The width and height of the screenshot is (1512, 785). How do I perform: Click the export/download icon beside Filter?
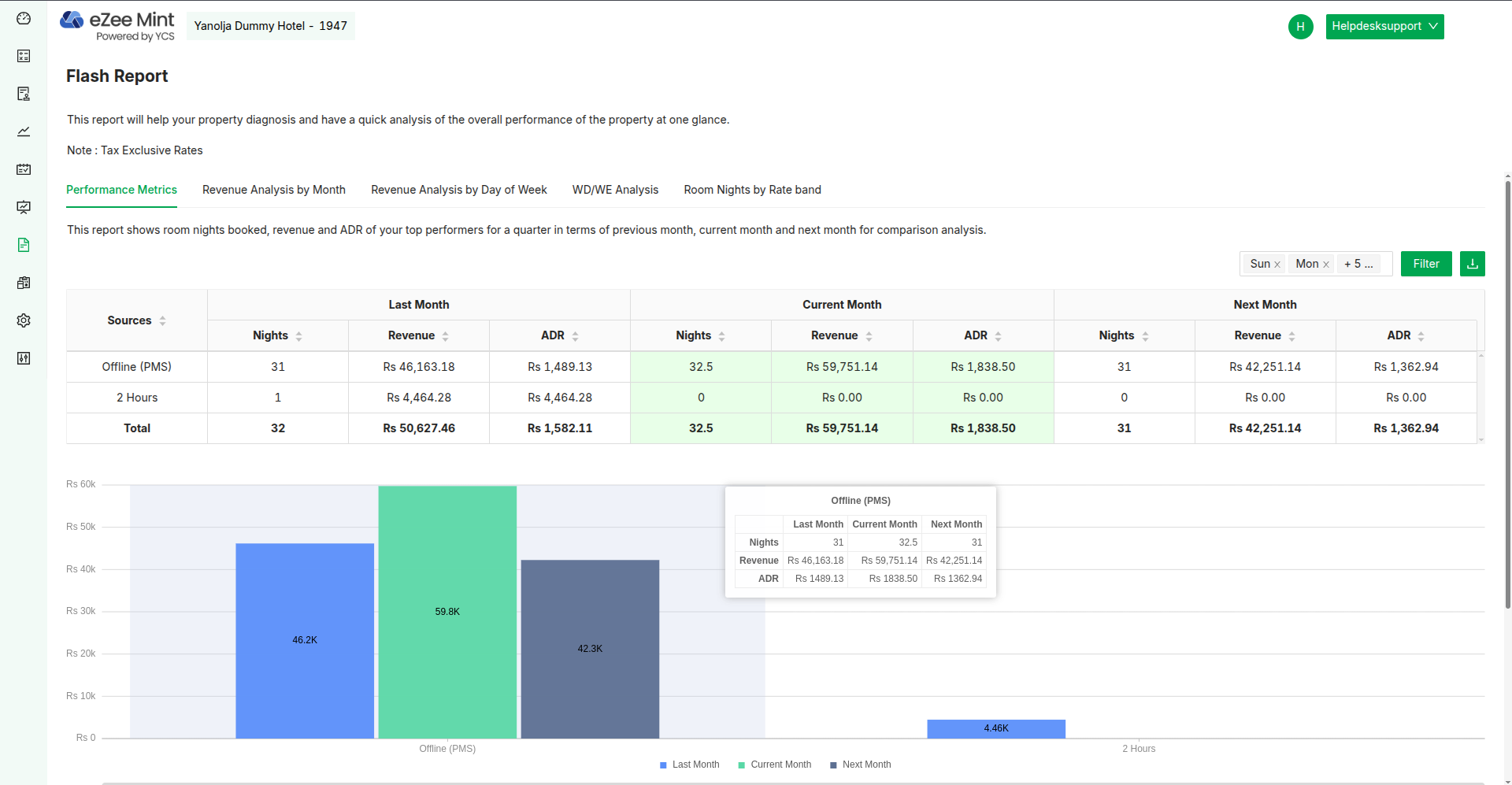click(x=1473, y=264)
